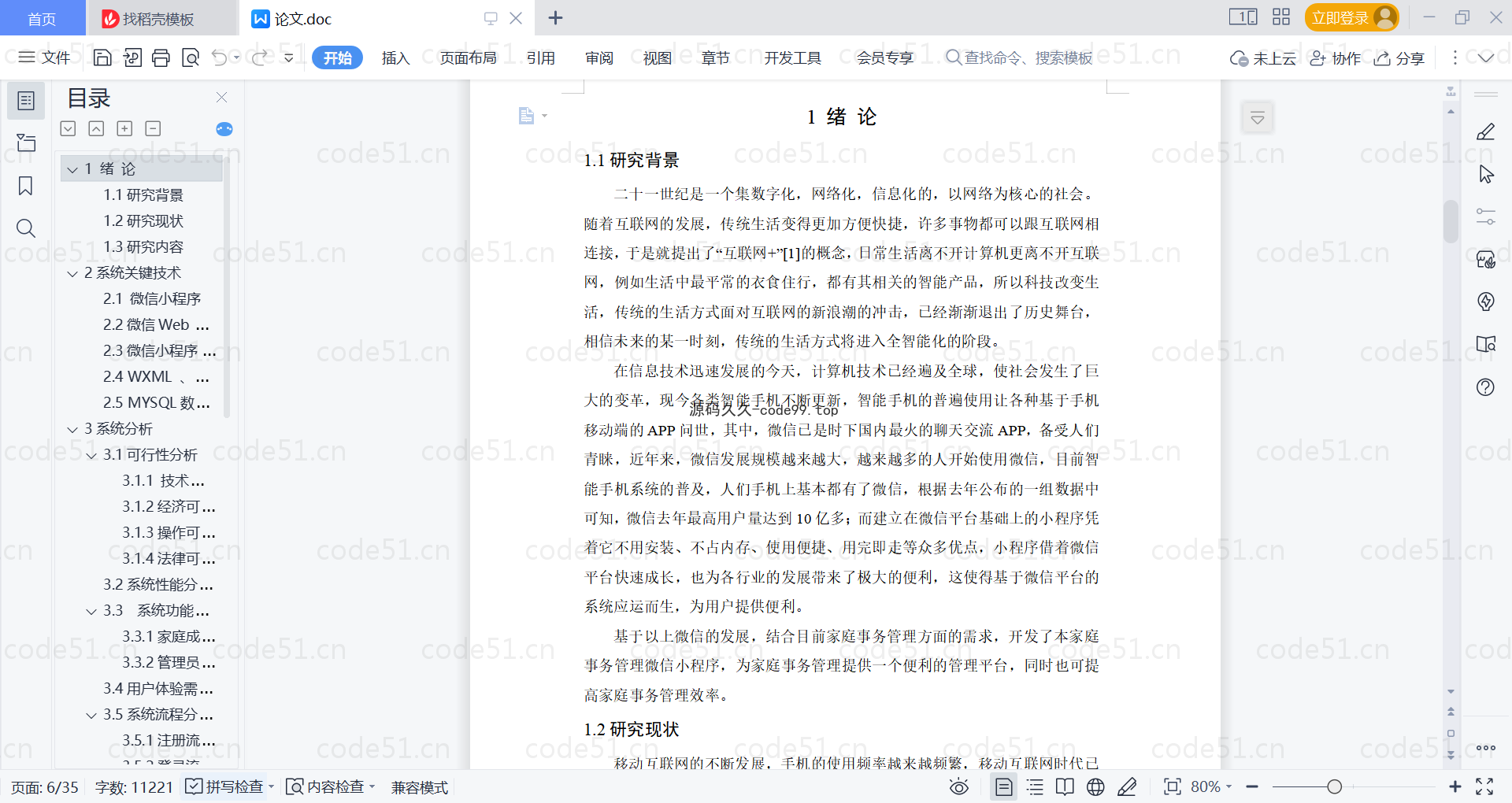Viewport: 1512px width, 803px height.
Task: Click the zoom slider handle
Action: point(1334,786)
